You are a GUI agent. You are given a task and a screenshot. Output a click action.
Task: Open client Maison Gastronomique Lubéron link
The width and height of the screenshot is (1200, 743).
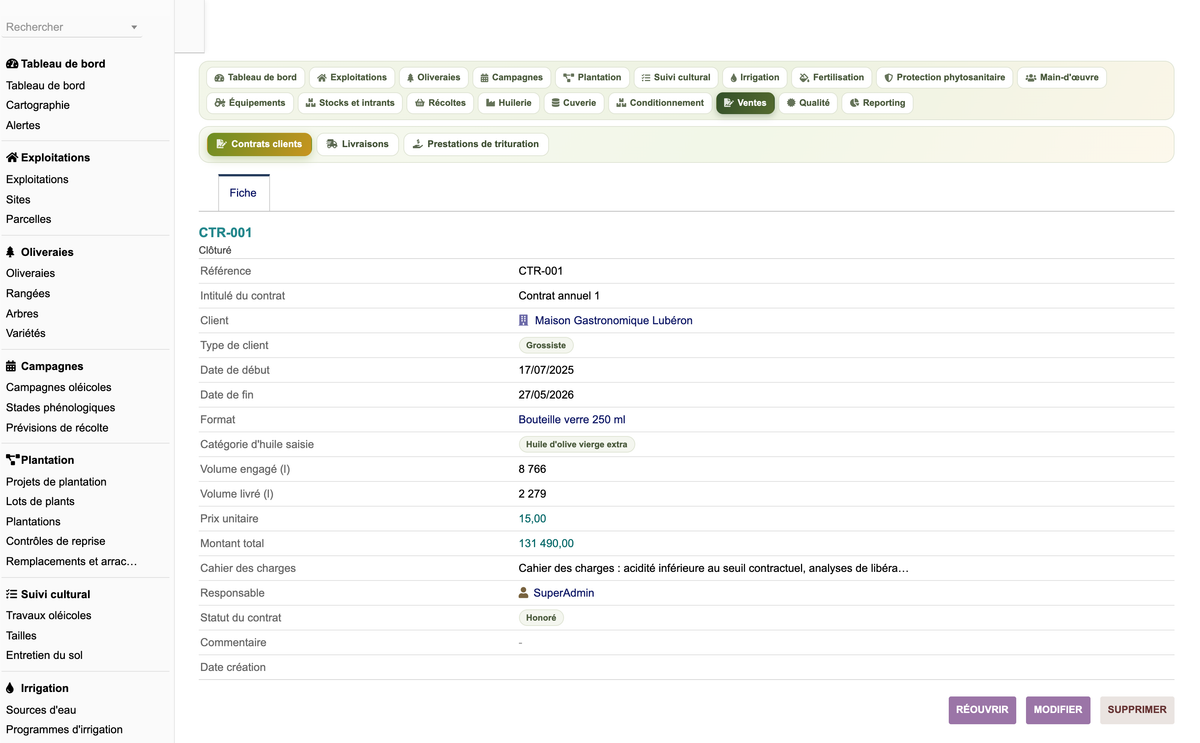(x=613, y=321)
